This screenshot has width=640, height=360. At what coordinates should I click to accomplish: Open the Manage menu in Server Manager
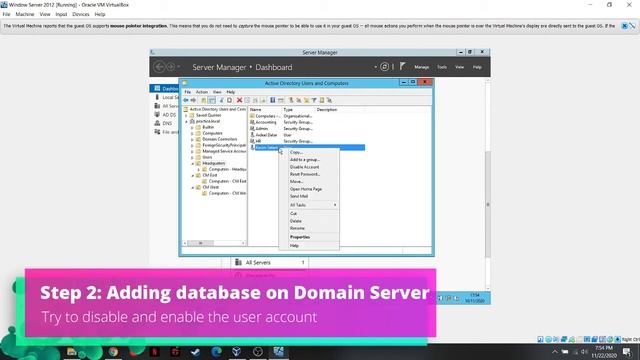point(422,67)
